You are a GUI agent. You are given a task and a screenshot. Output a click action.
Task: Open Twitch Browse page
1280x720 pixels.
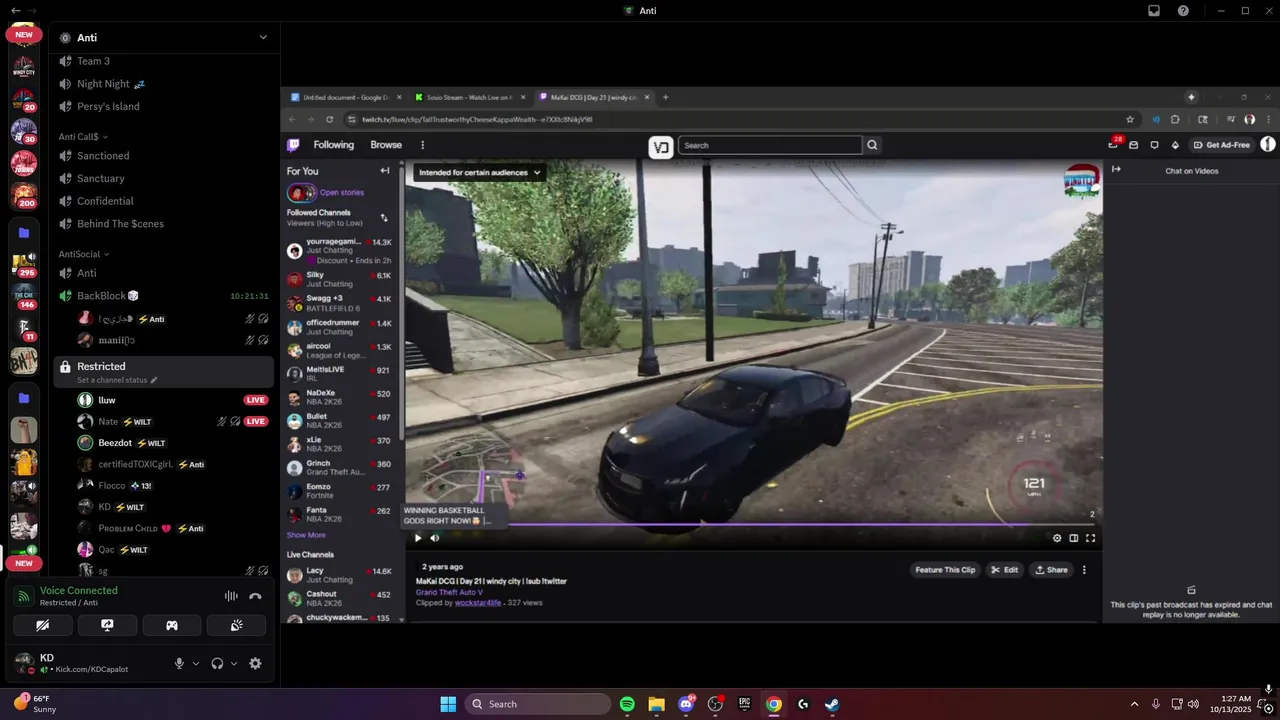386,145
